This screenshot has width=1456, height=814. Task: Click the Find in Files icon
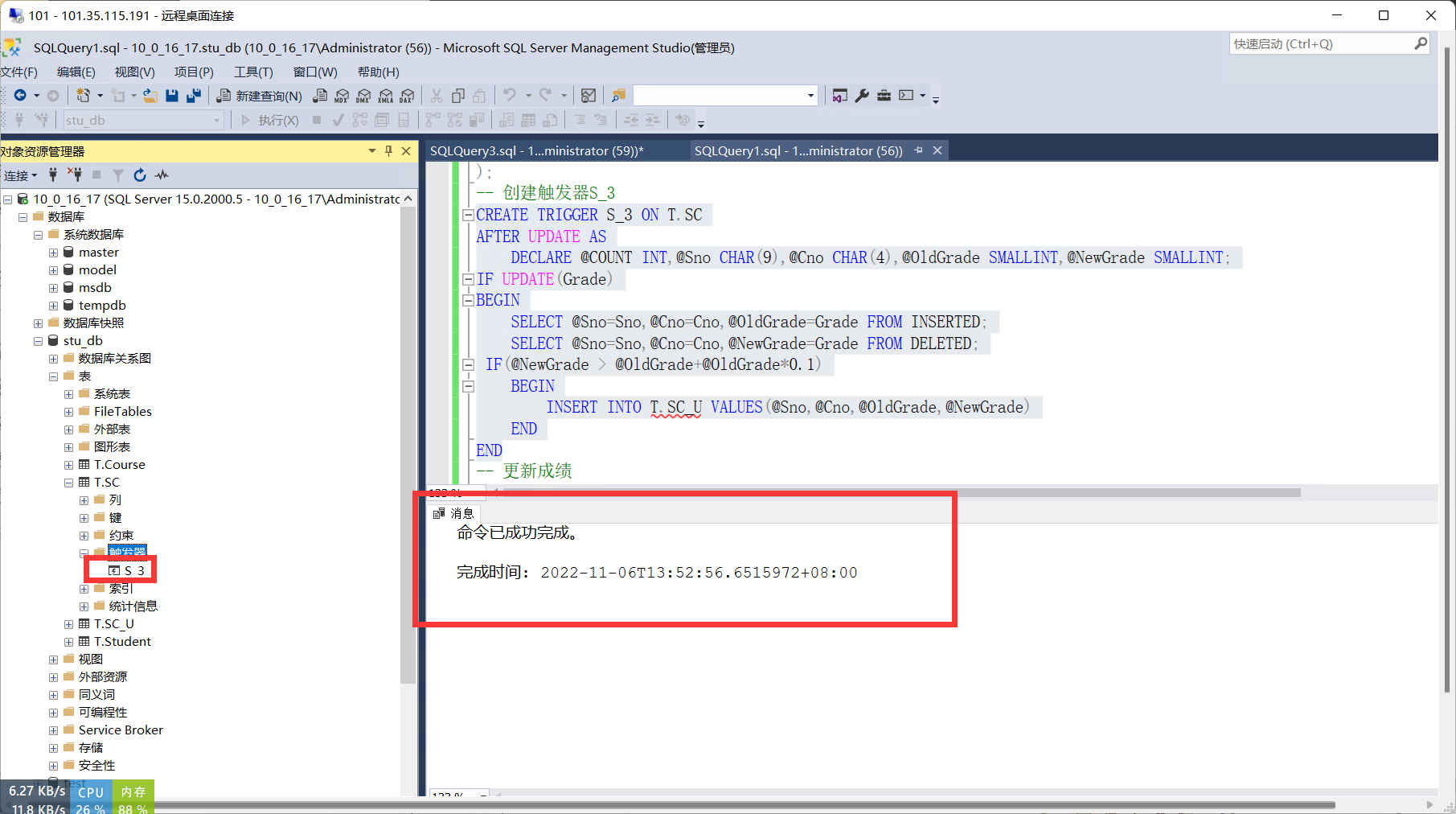pyautogui.click(x=618, y=96)
